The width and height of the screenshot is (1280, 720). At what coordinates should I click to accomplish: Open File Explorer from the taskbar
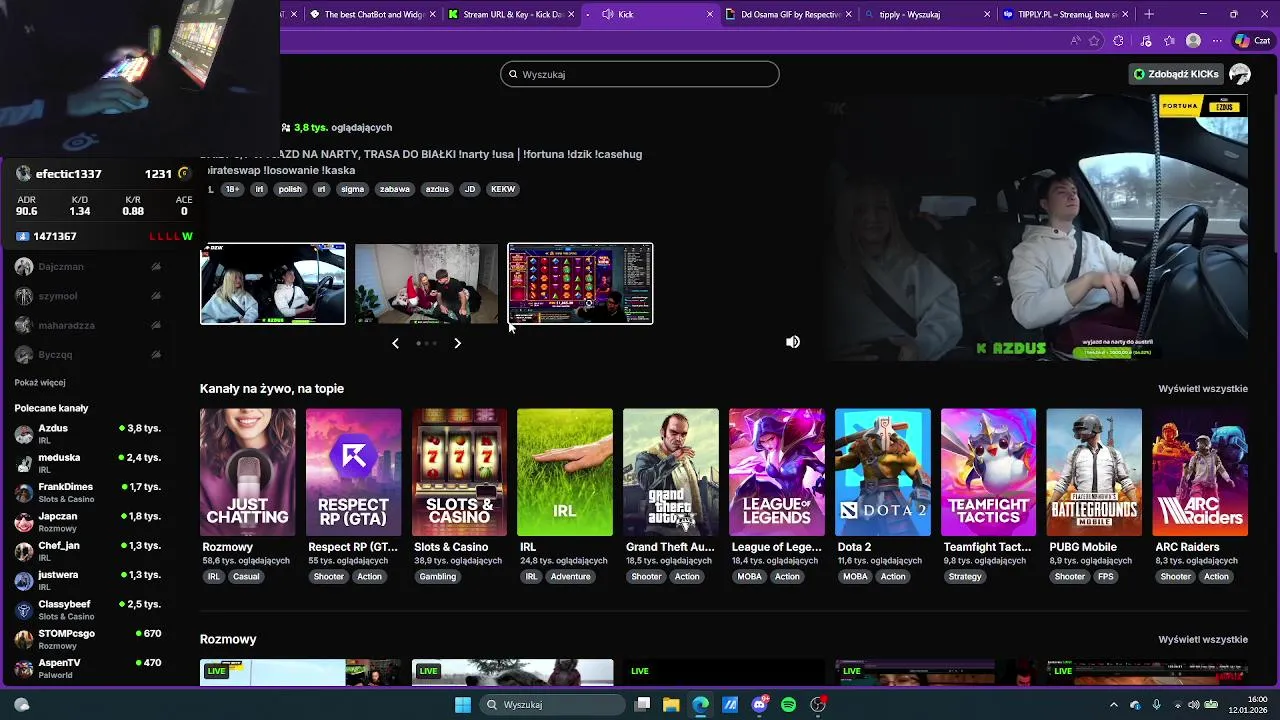pos(671,705)
